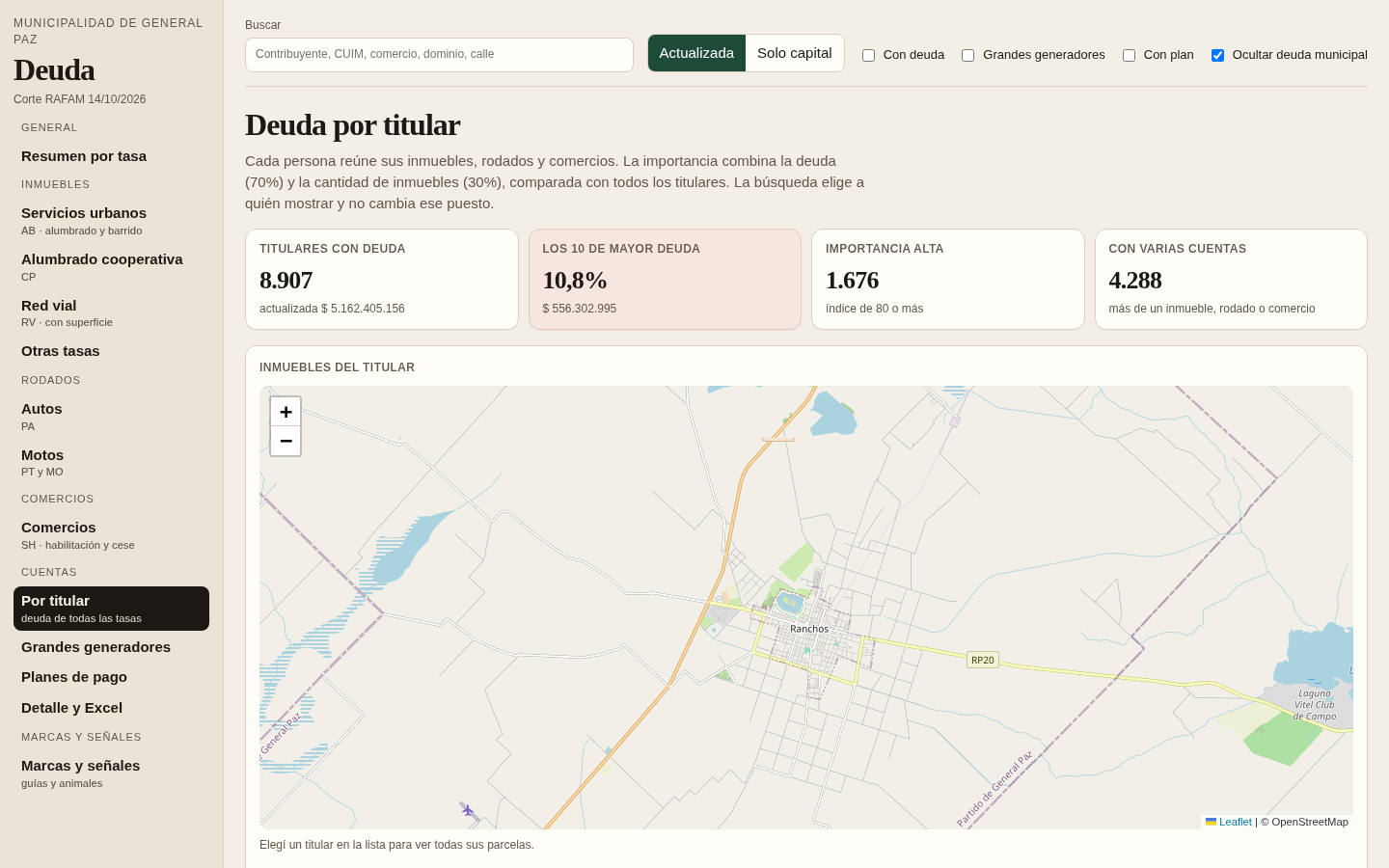Open Planes de pago
Image resolution: width=1389 pixels, height=868 pixels.
click(111, 677)
